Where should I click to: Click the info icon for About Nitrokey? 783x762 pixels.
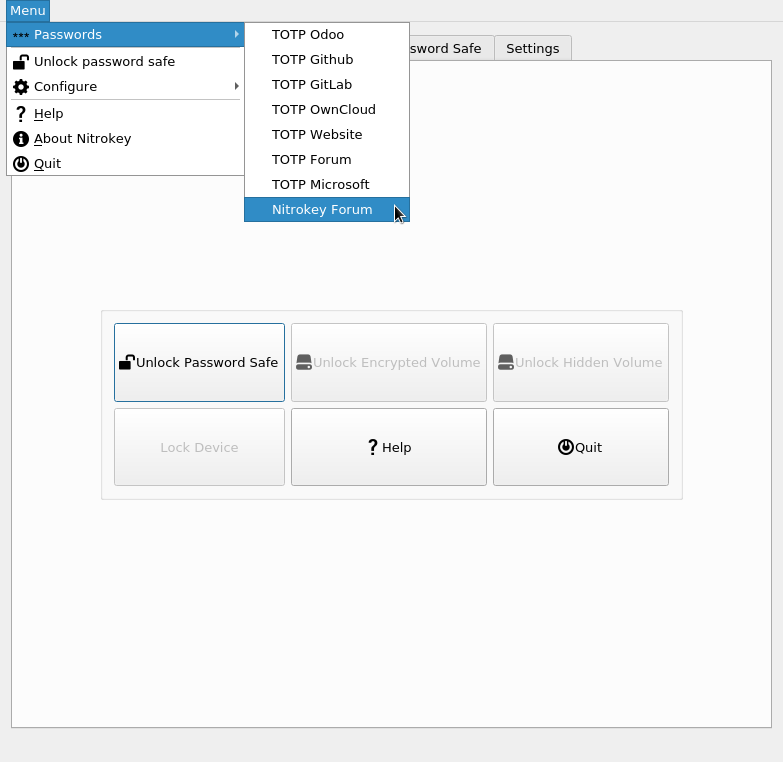20,139
